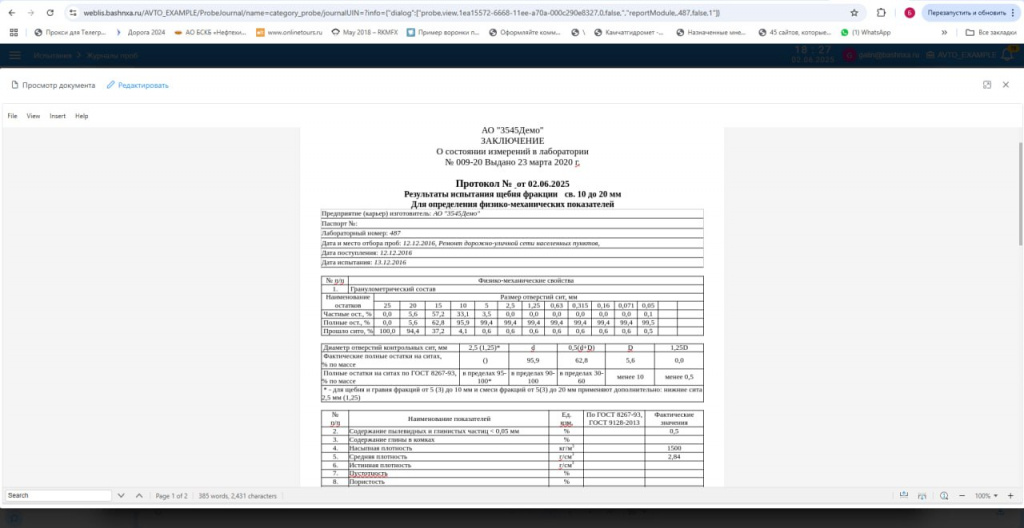The height and width of the screenshot is (528, 1024).
Task: Click the ЗАКЛЮЧЕНИЕ heading in the document
Action: point(512,140)
